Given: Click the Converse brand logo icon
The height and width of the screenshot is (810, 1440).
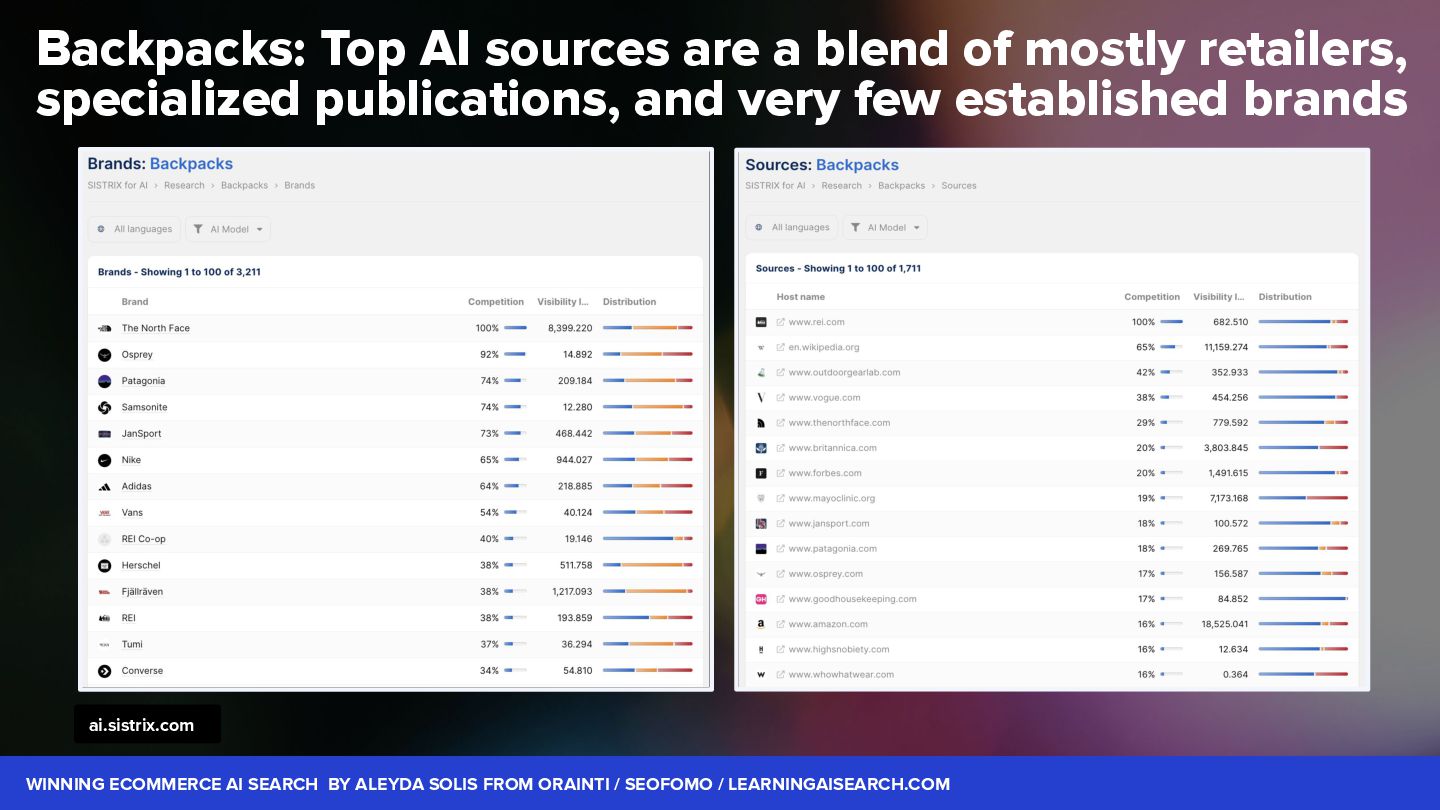Looking at the screenshot, I should [104, 671].
